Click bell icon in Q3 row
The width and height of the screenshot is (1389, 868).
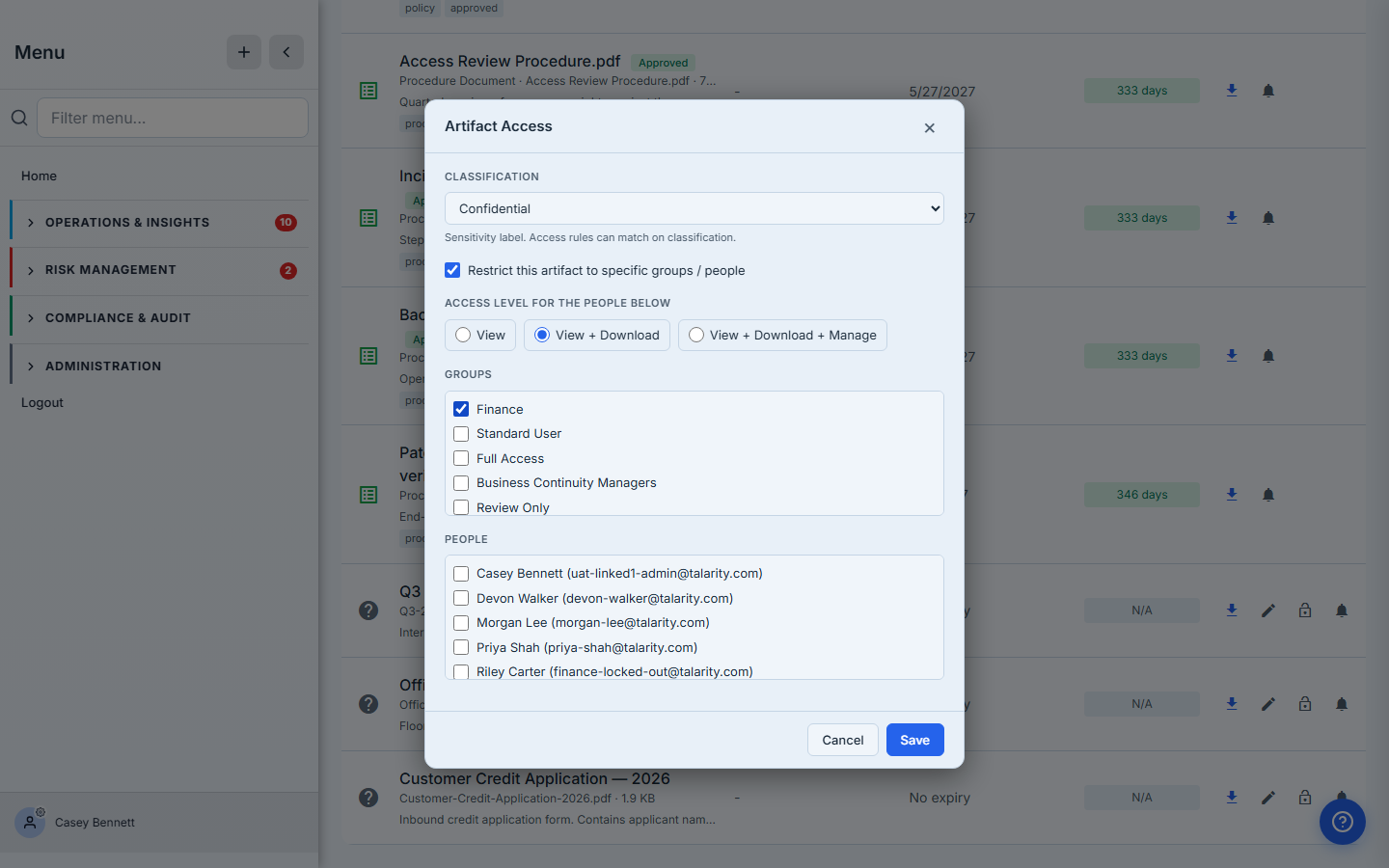coord(1342,610)
